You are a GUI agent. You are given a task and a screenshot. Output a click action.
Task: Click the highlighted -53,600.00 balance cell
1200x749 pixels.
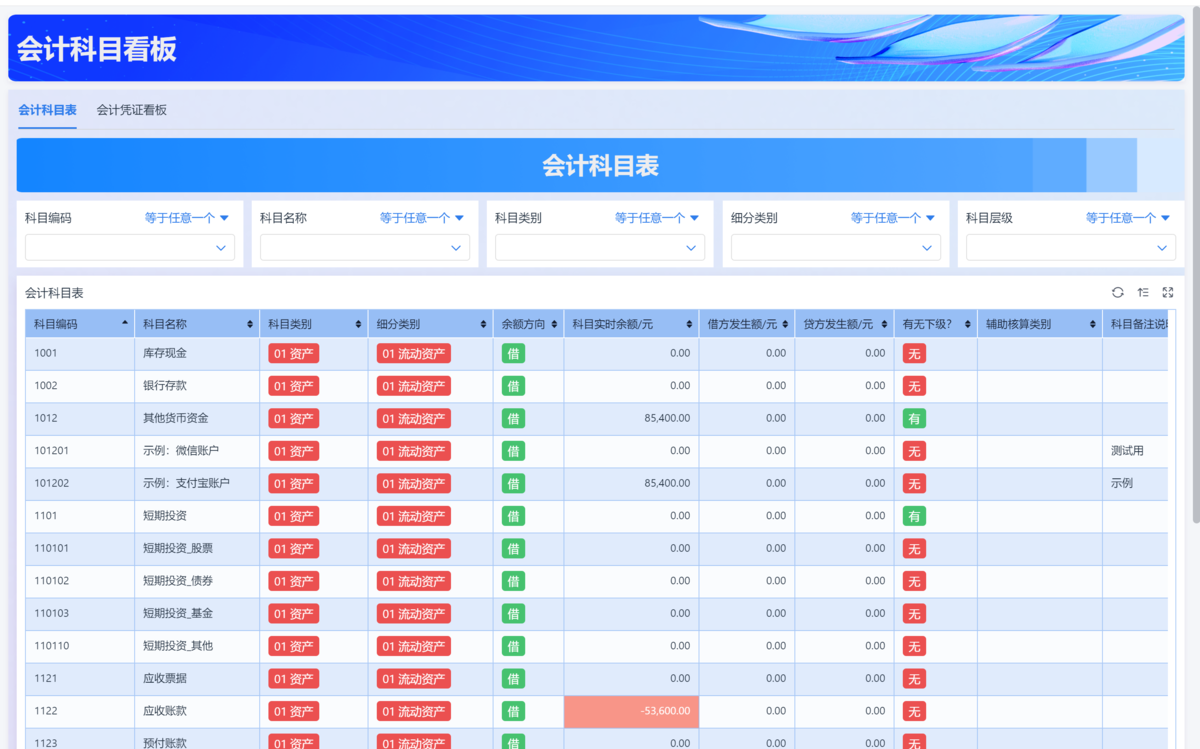tap(631, 711)
